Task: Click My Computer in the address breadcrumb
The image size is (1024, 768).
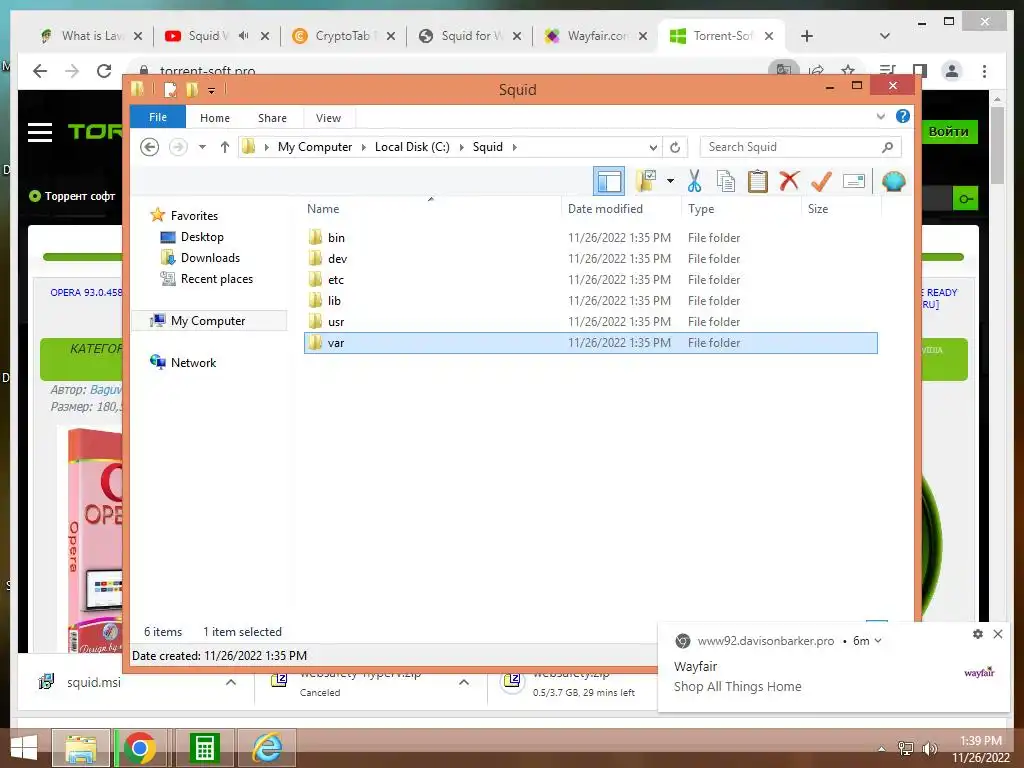Action: pos(315,147)
